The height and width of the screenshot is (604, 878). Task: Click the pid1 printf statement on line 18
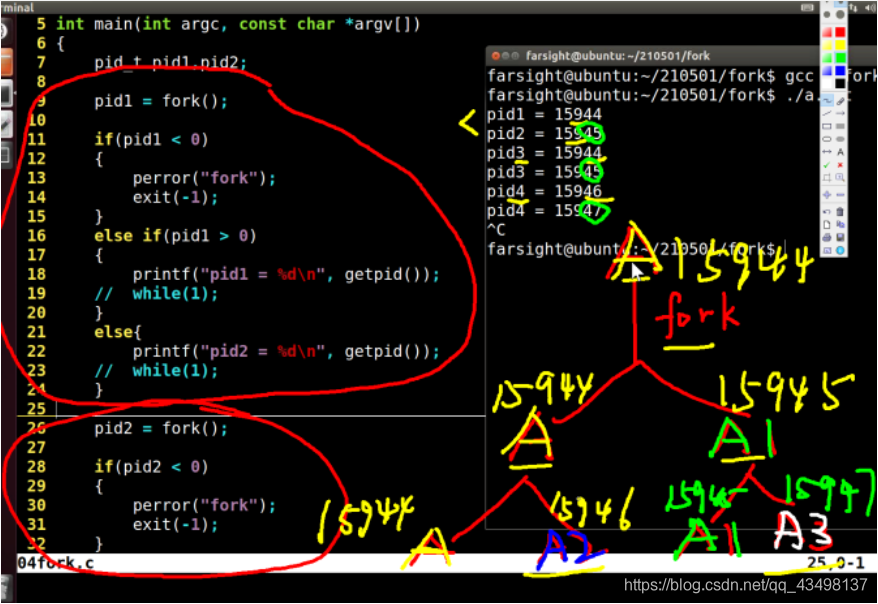click(286, 274)
